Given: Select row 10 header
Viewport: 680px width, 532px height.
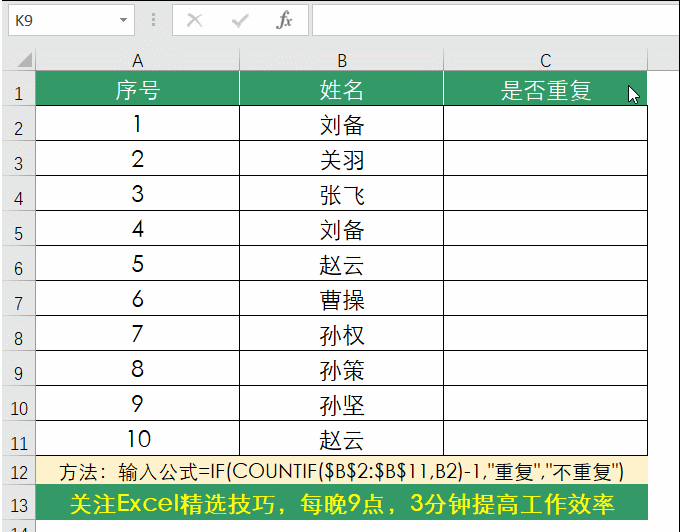Looking at the screenshot, I should (19, 404).
